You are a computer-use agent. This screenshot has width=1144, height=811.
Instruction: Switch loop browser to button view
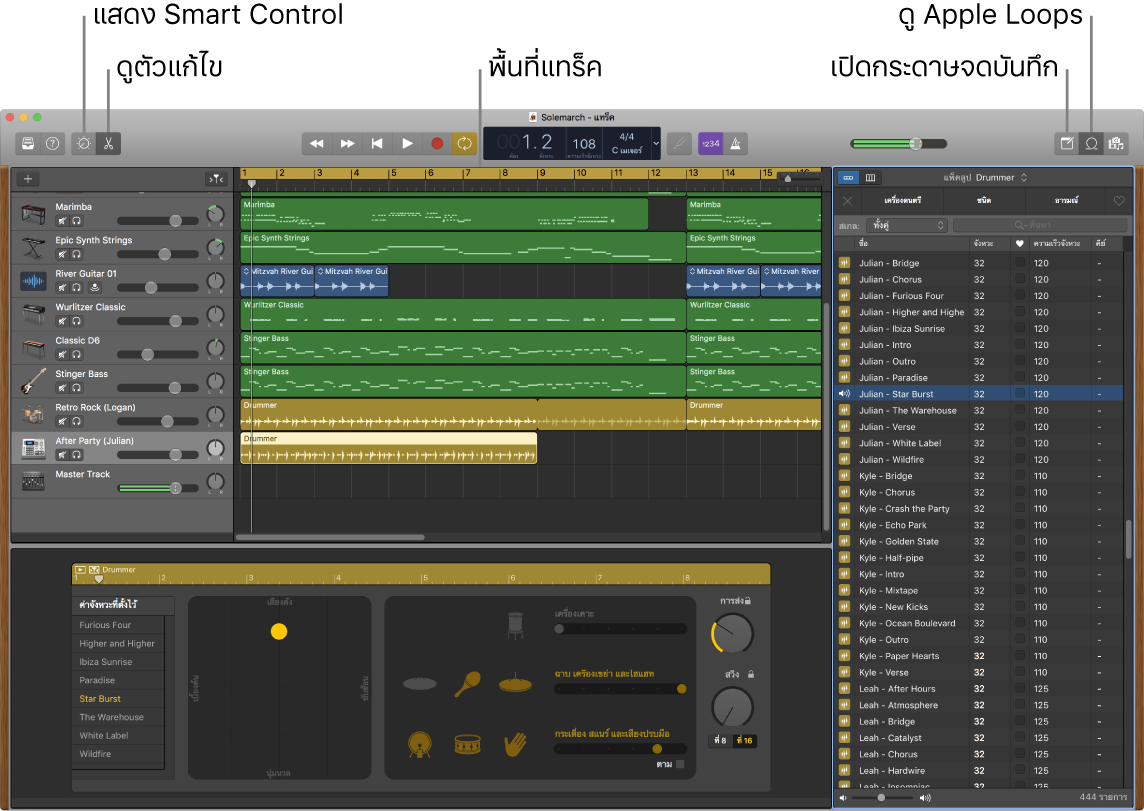pos(848,177)
